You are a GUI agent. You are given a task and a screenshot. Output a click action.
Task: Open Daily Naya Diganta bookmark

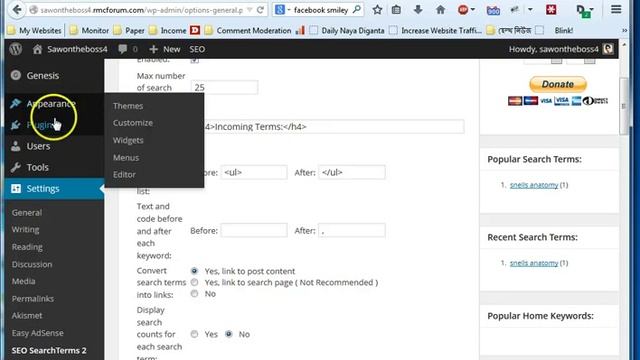tap(347, 30)
